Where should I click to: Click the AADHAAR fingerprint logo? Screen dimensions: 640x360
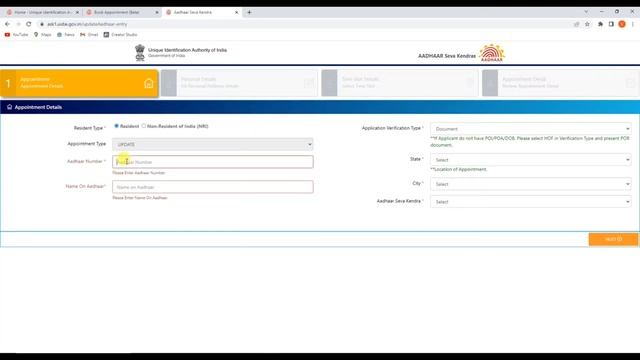click(492, 53)
